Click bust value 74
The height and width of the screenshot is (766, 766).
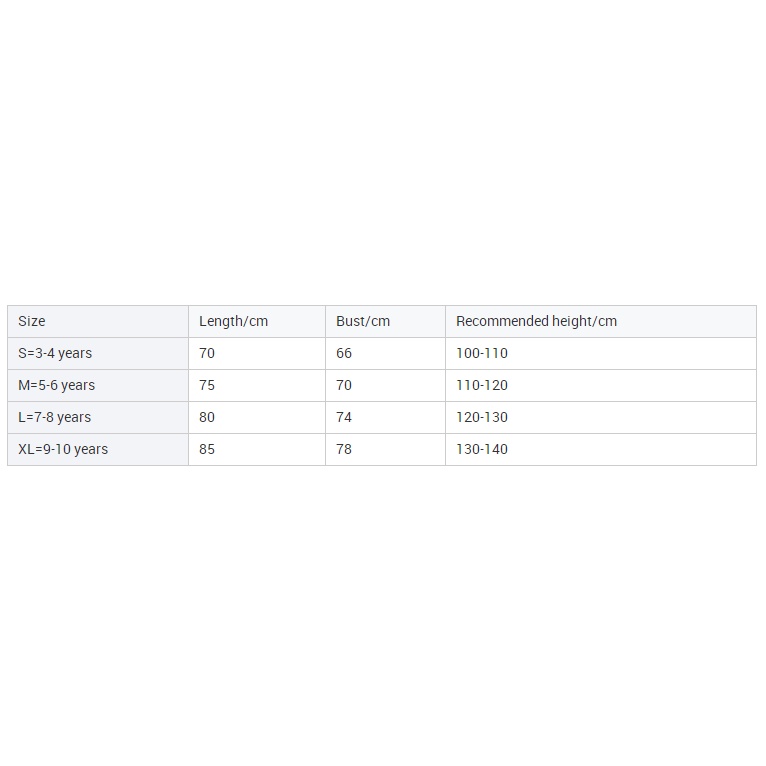click(344, 417)
